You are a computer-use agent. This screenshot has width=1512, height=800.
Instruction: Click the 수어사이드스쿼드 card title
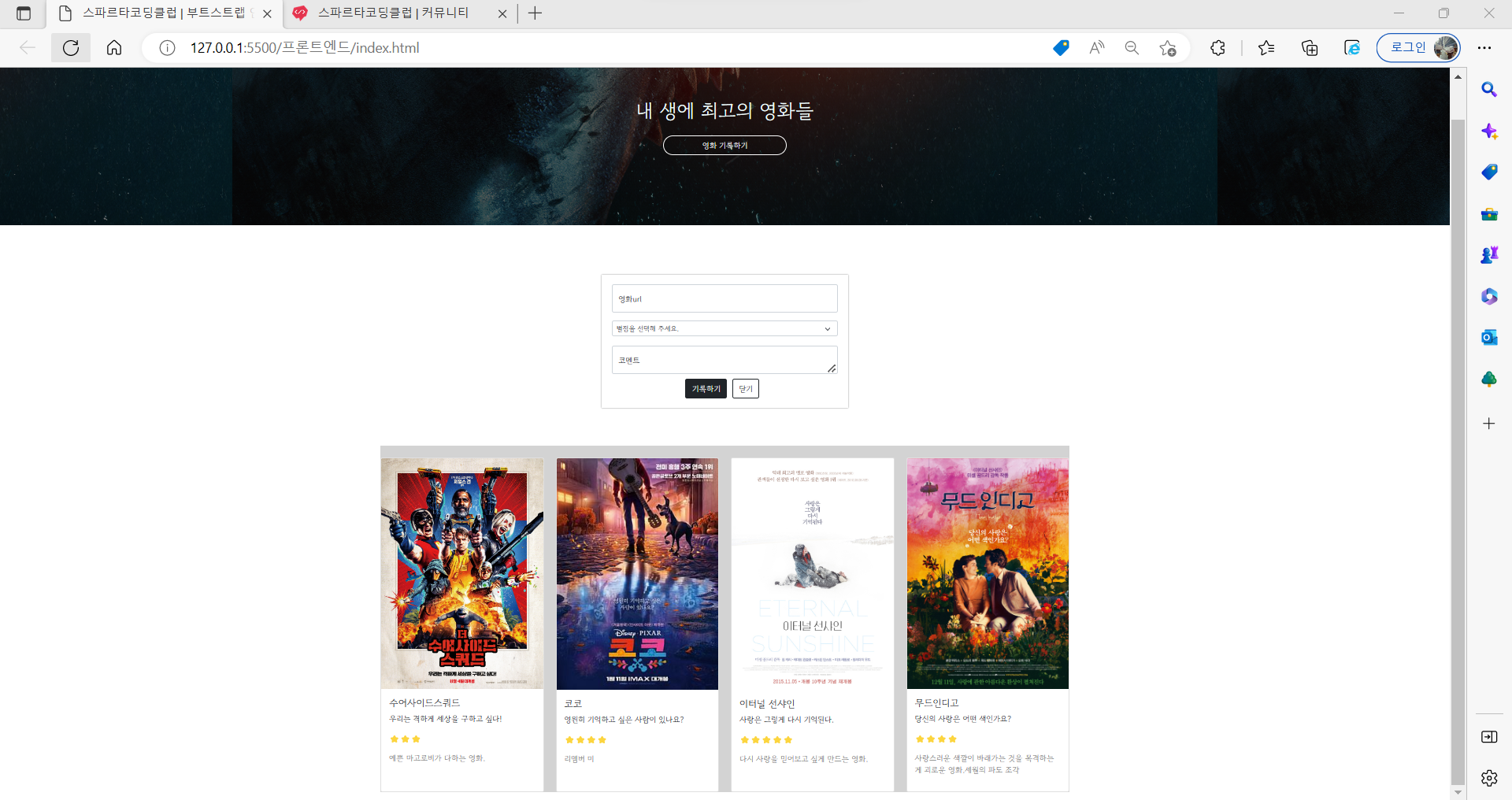pos(424,702)
